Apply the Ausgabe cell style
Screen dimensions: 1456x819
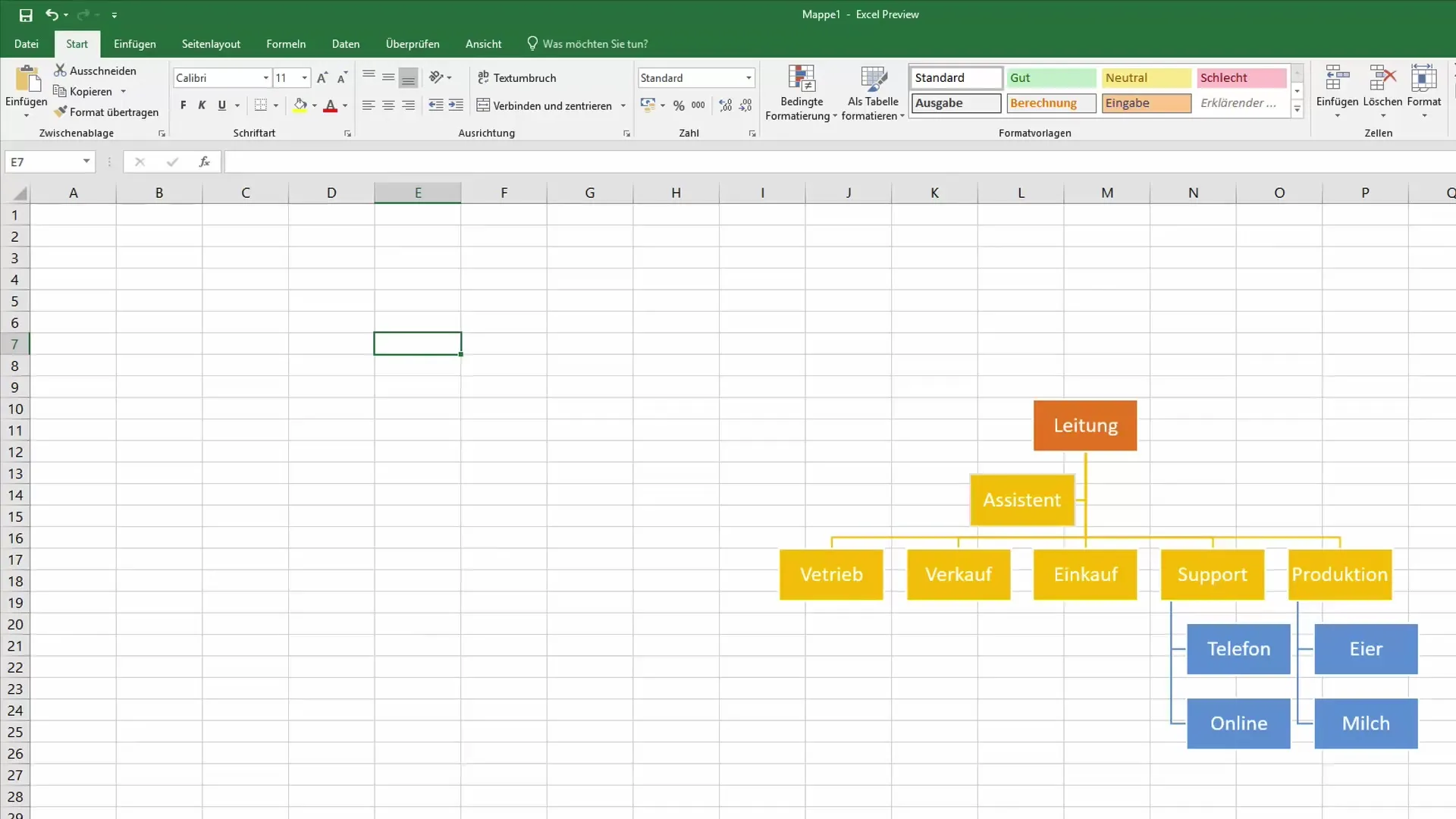coord(956,103)
